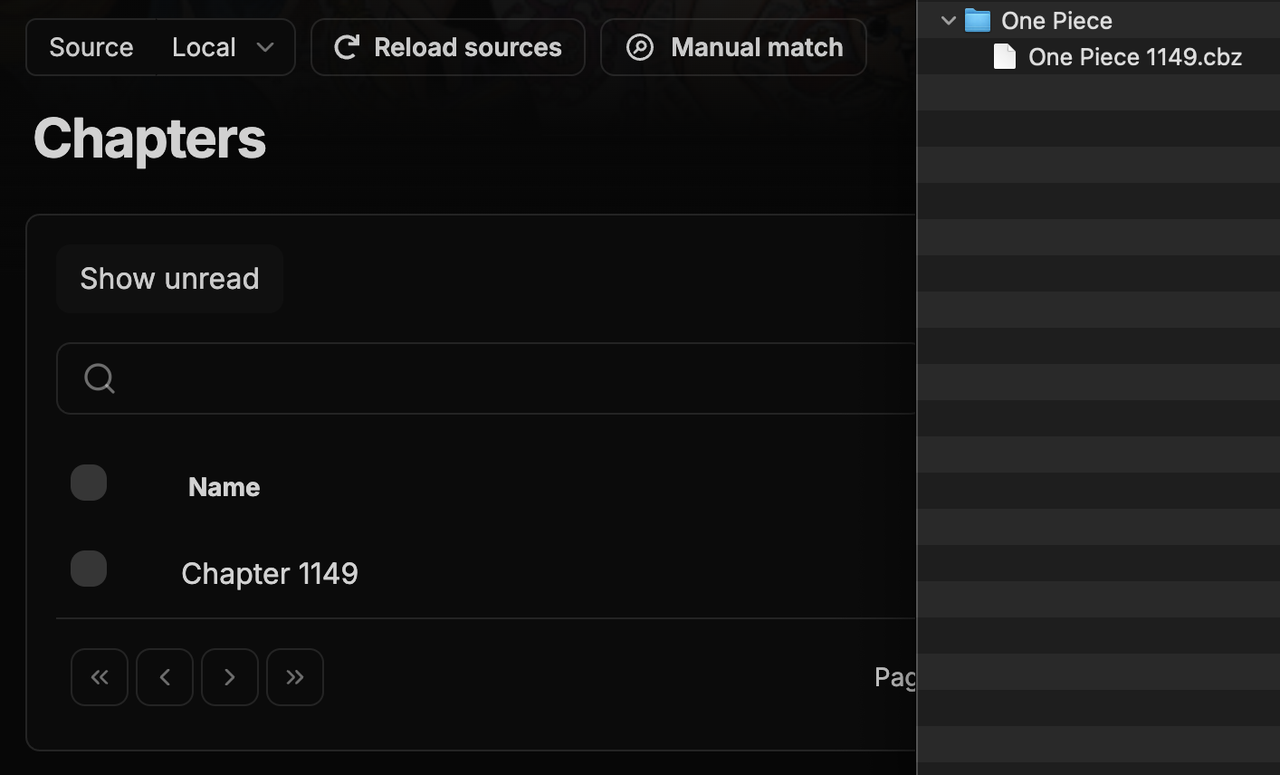Sort by the Name column header

(224, 487)
